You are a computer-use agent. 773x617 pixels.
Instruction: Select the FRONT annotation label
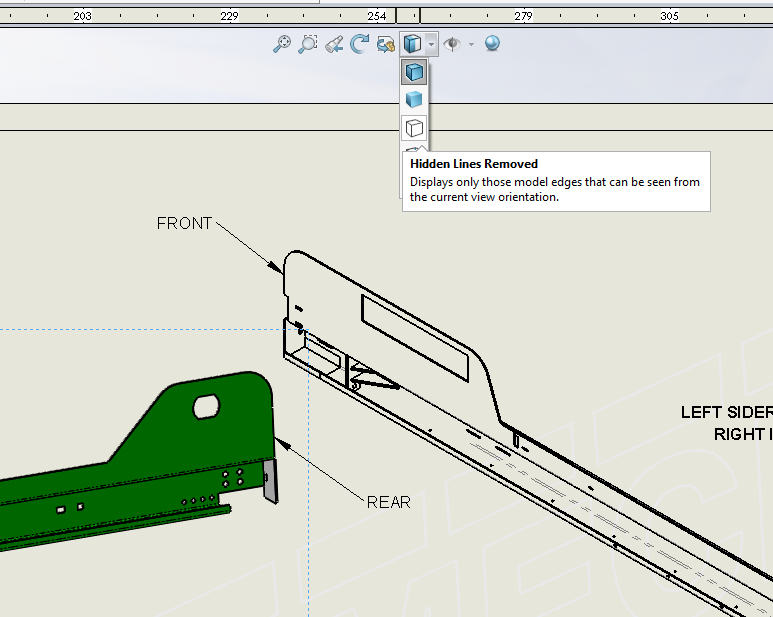tap(184, 223)
